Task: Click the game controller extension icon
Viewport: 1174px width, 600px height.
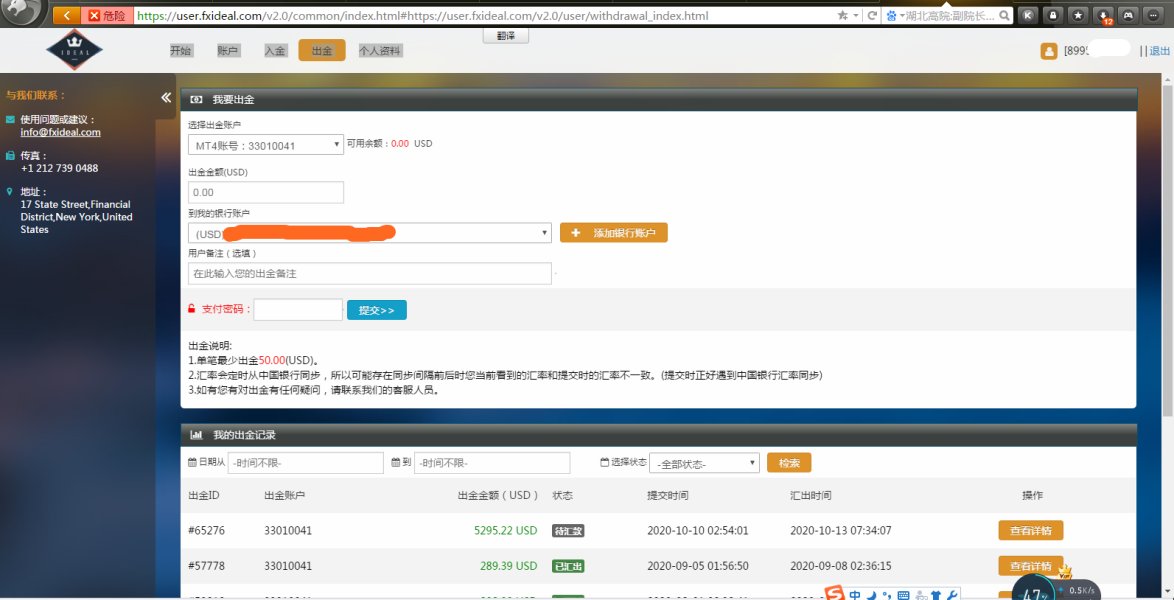Action: (x=1129, y=16)
